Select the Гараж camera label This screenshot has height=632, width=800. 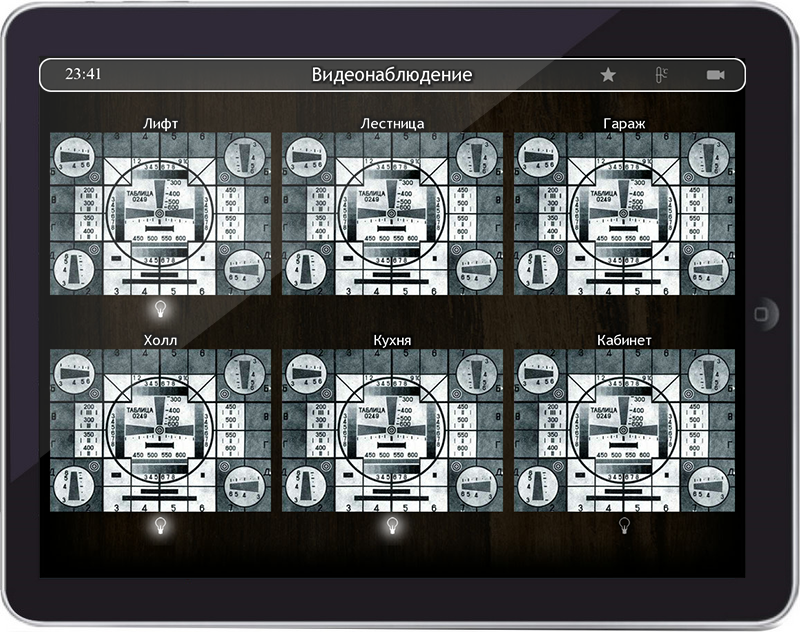pos(624,123)
